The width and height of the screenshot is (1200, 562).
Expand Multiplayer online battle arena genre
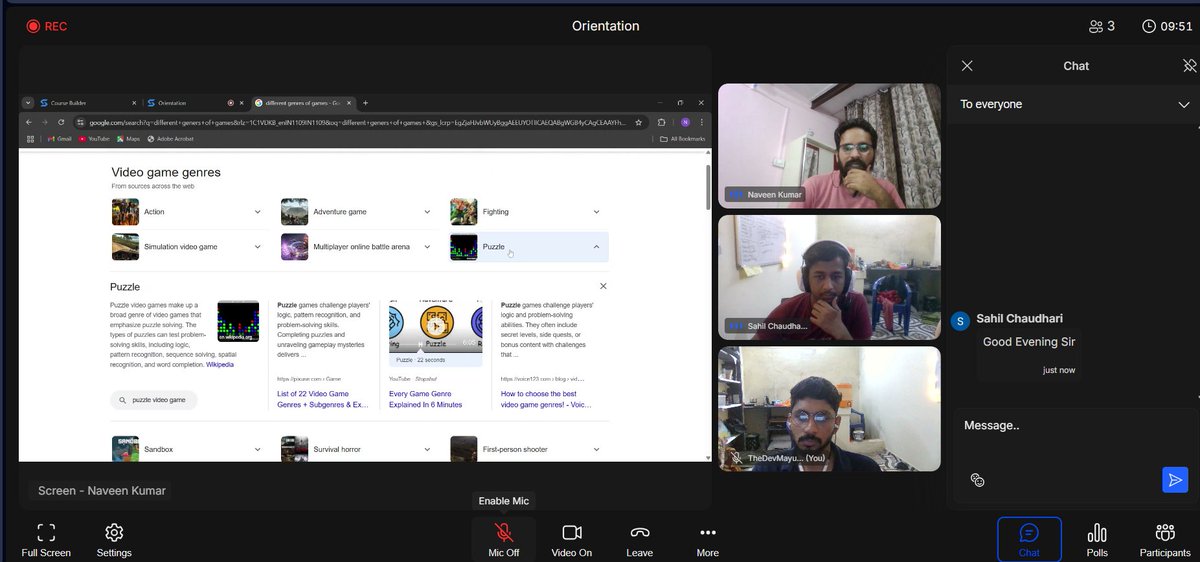point(427,246)
